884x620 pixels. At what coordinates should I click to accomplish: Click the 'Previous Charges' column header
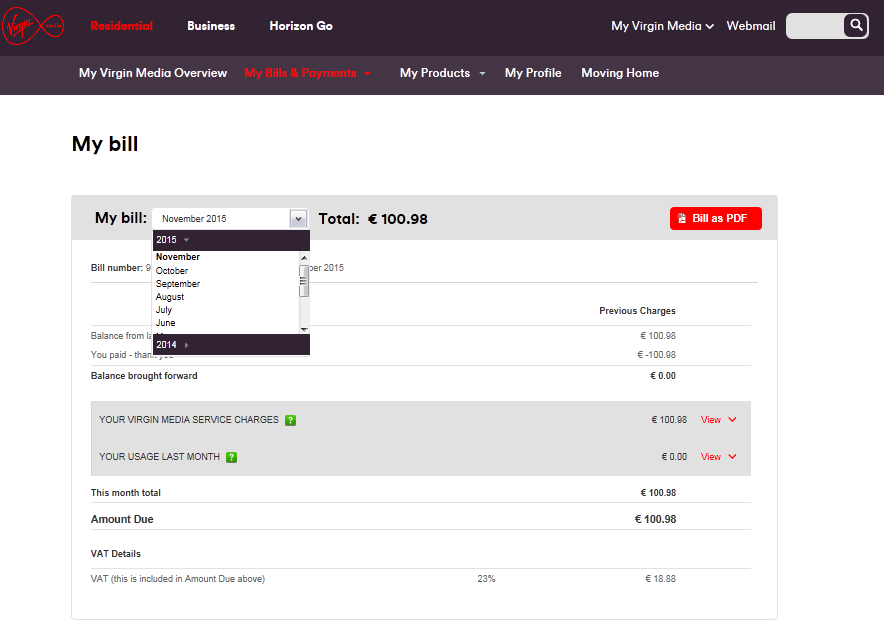coord(637,311)
